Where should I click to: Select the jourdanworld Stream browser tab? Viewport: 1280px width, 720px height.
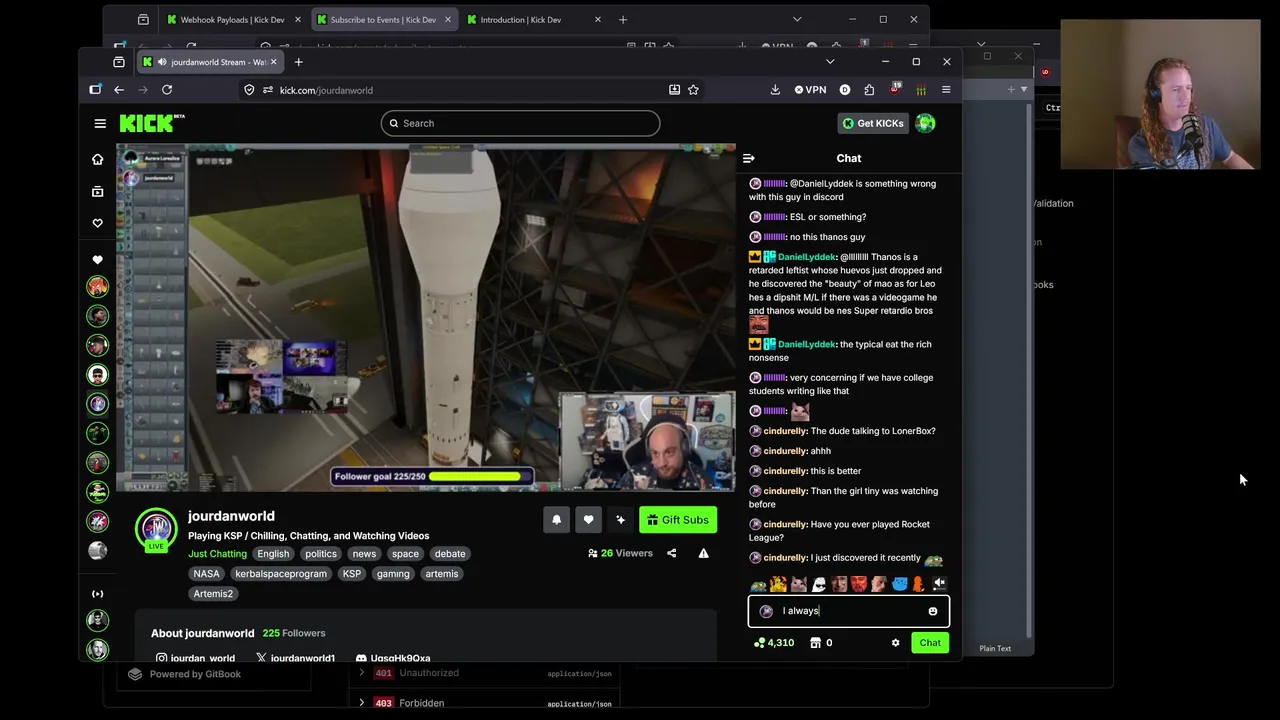(210, 62)
